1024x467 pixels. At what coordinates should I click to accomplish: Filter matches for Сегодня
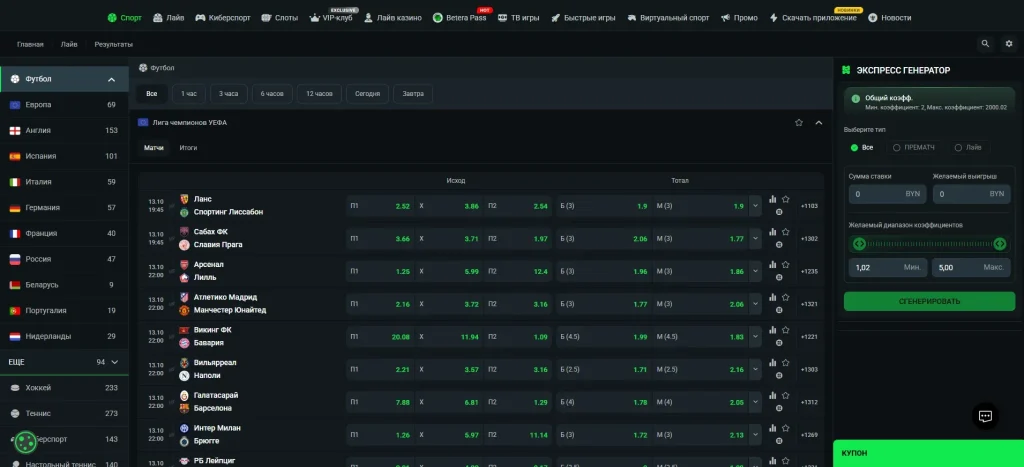coord(368,94)
